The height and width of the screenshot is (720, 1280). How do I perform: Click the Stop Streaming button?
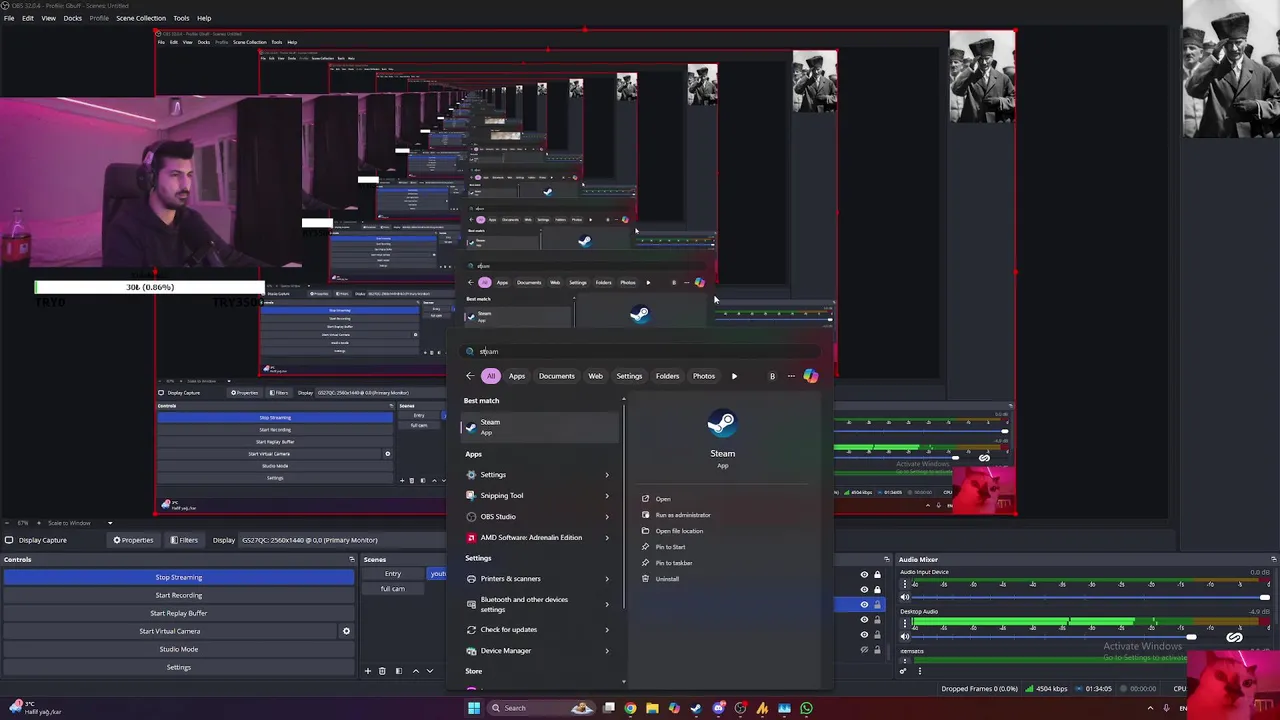coord(178,577)
